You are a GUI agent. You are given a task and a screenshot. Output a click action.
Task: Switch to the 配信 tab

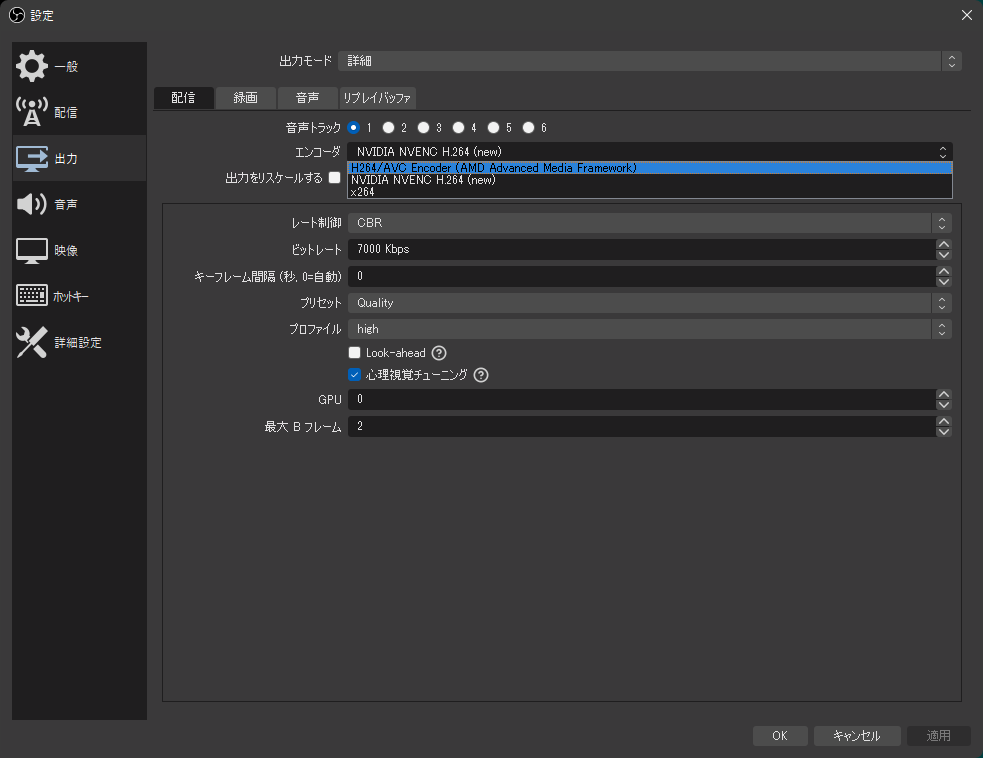click(184, 98)
